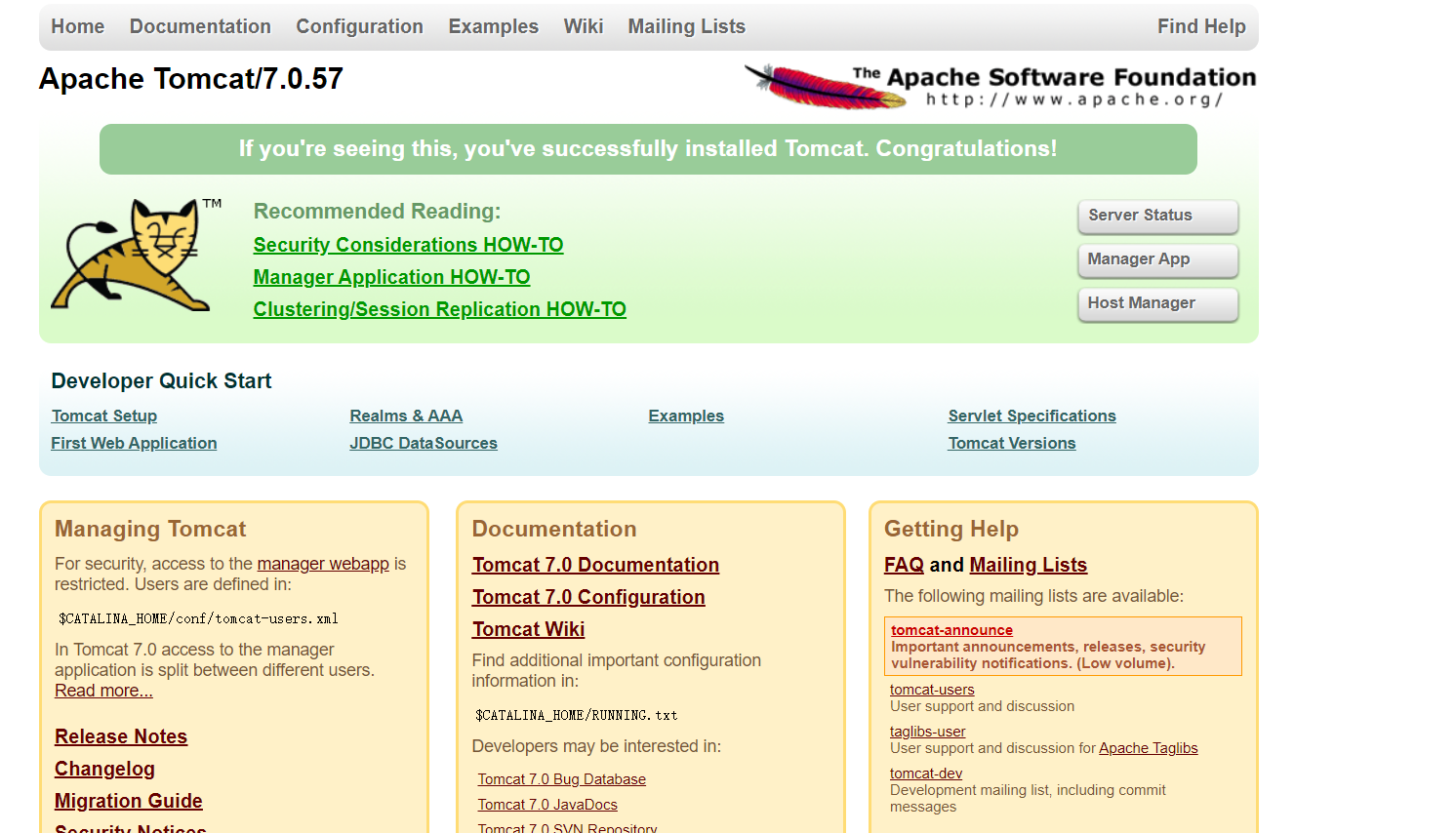Follow the Tomcat Versions link
The width and height of the screenshot is (1456, 833).
pos(1012,443)
